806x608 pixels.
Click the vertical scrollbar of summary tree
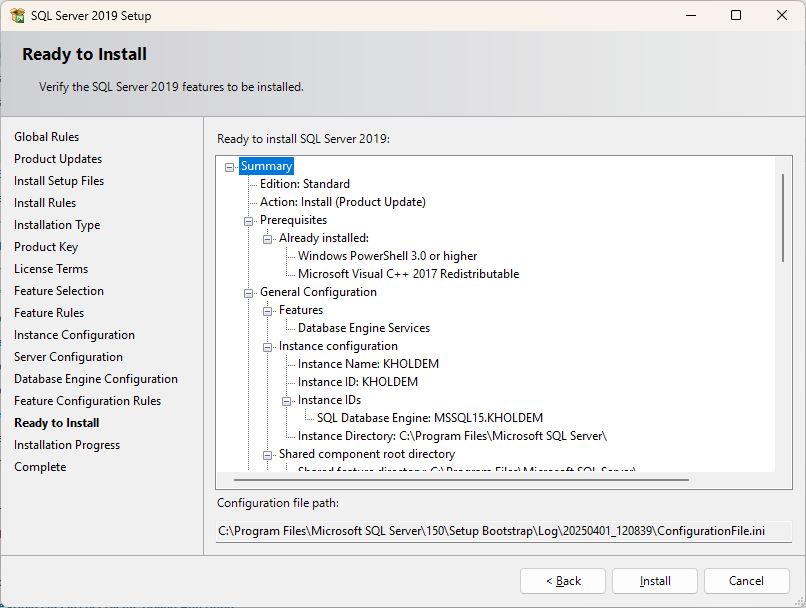783,218
